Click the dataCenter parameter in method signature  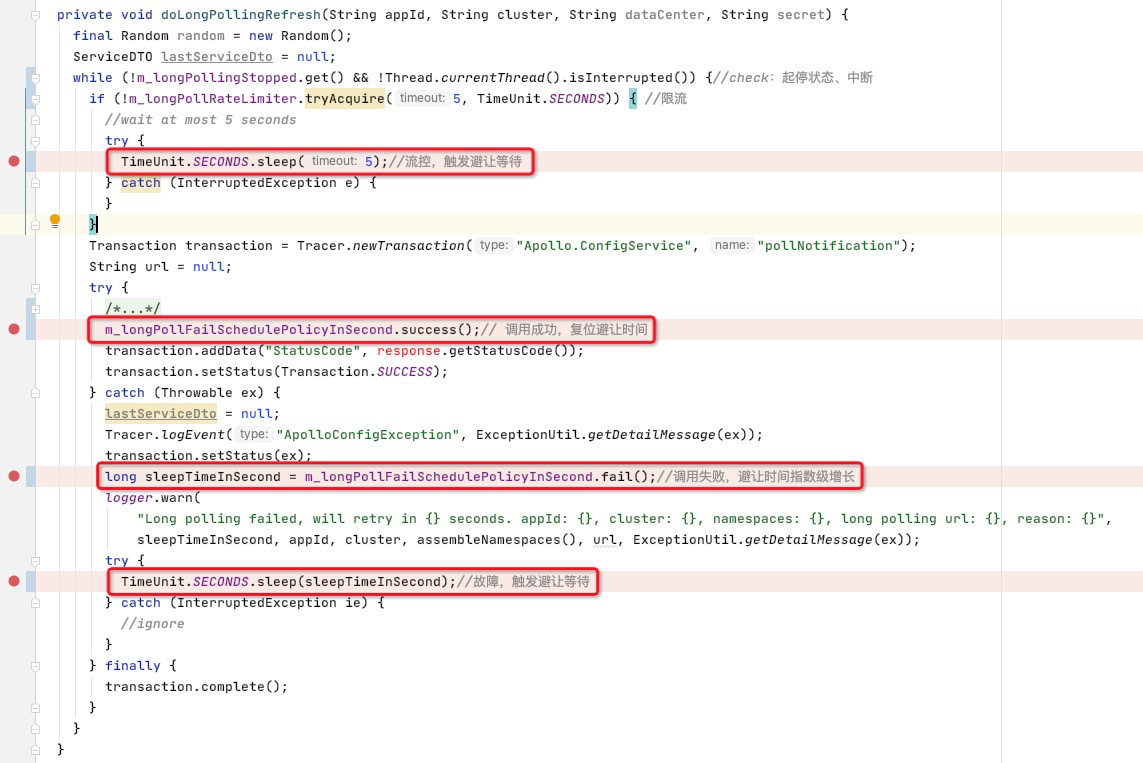coord(665,15)
